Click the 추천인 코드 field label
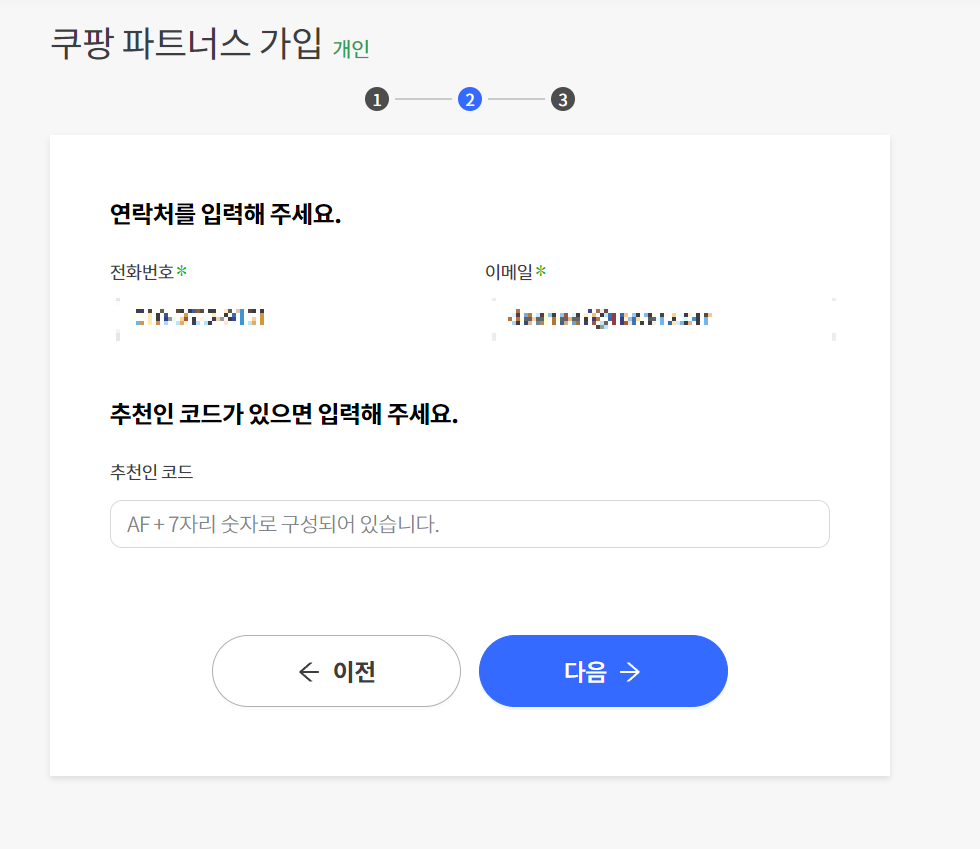Image resolution: width=980 pixels, height=849 pixels. point(152,472)
